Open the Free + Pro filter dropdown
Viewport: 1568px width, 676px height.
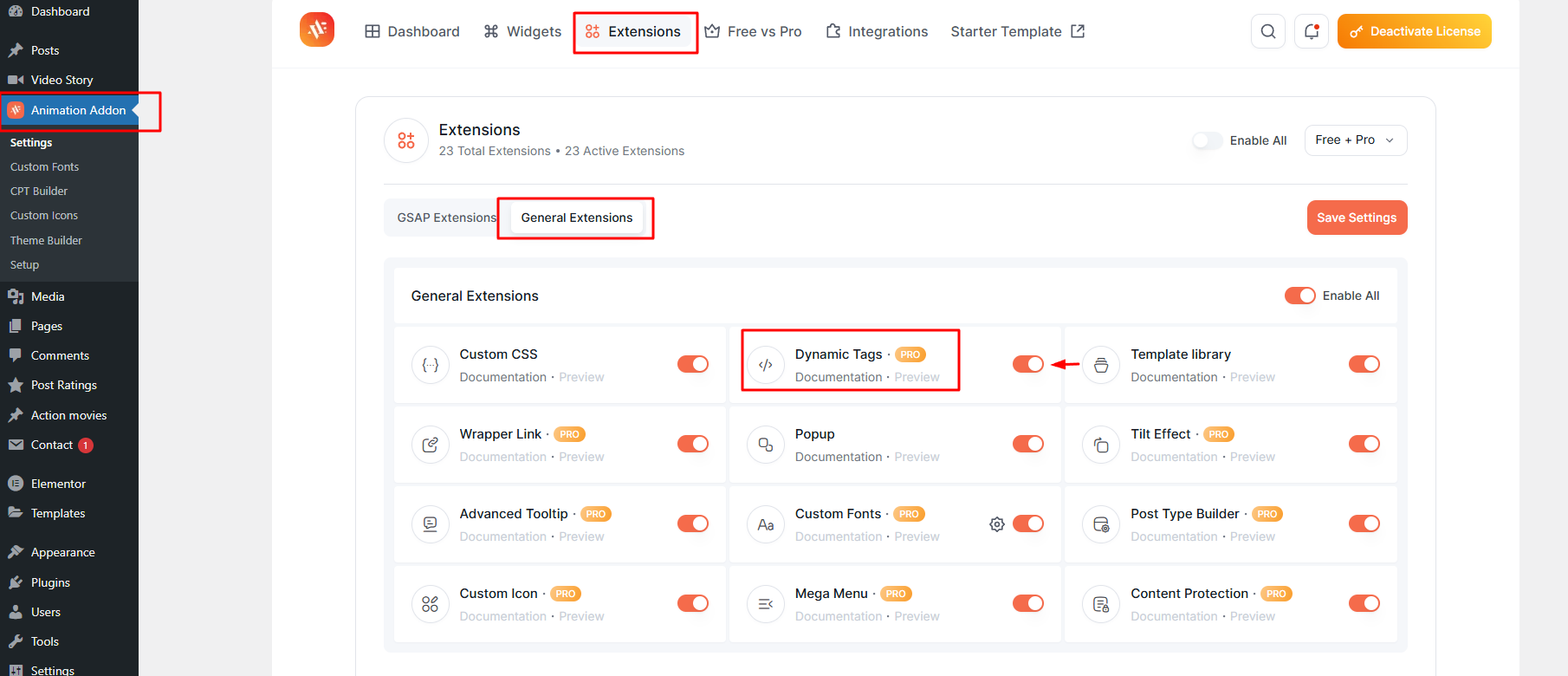point(1356,140)
